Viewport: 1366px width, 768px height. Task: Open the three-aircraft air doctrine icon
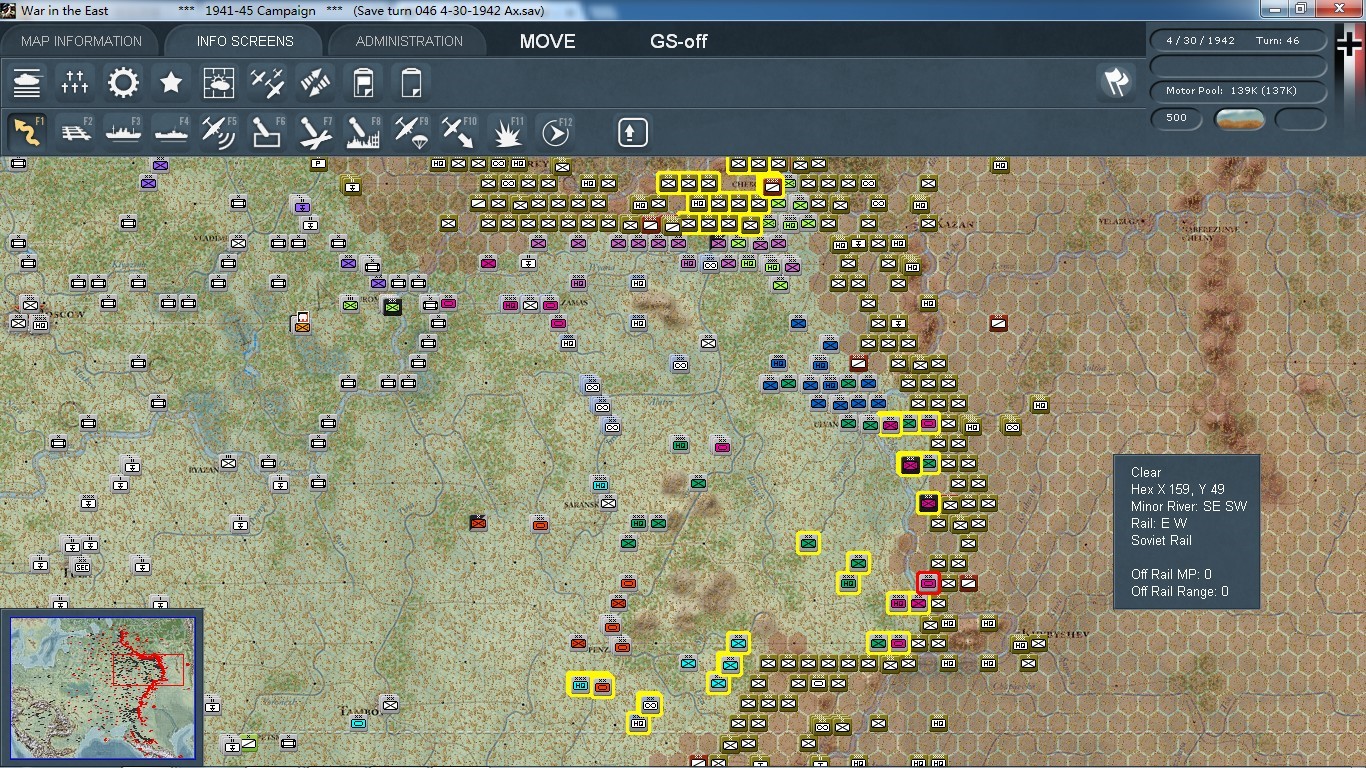tap(267, 82)
